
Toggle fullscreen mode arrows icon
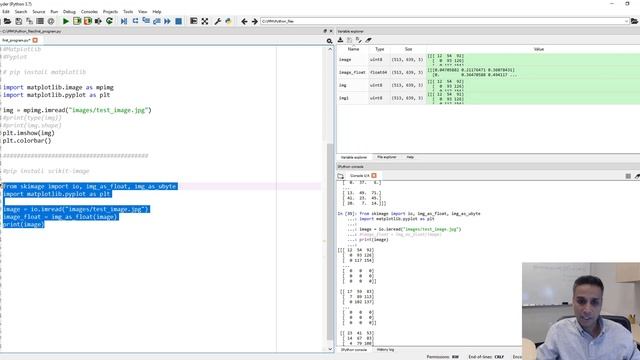(x=204, y=21)
